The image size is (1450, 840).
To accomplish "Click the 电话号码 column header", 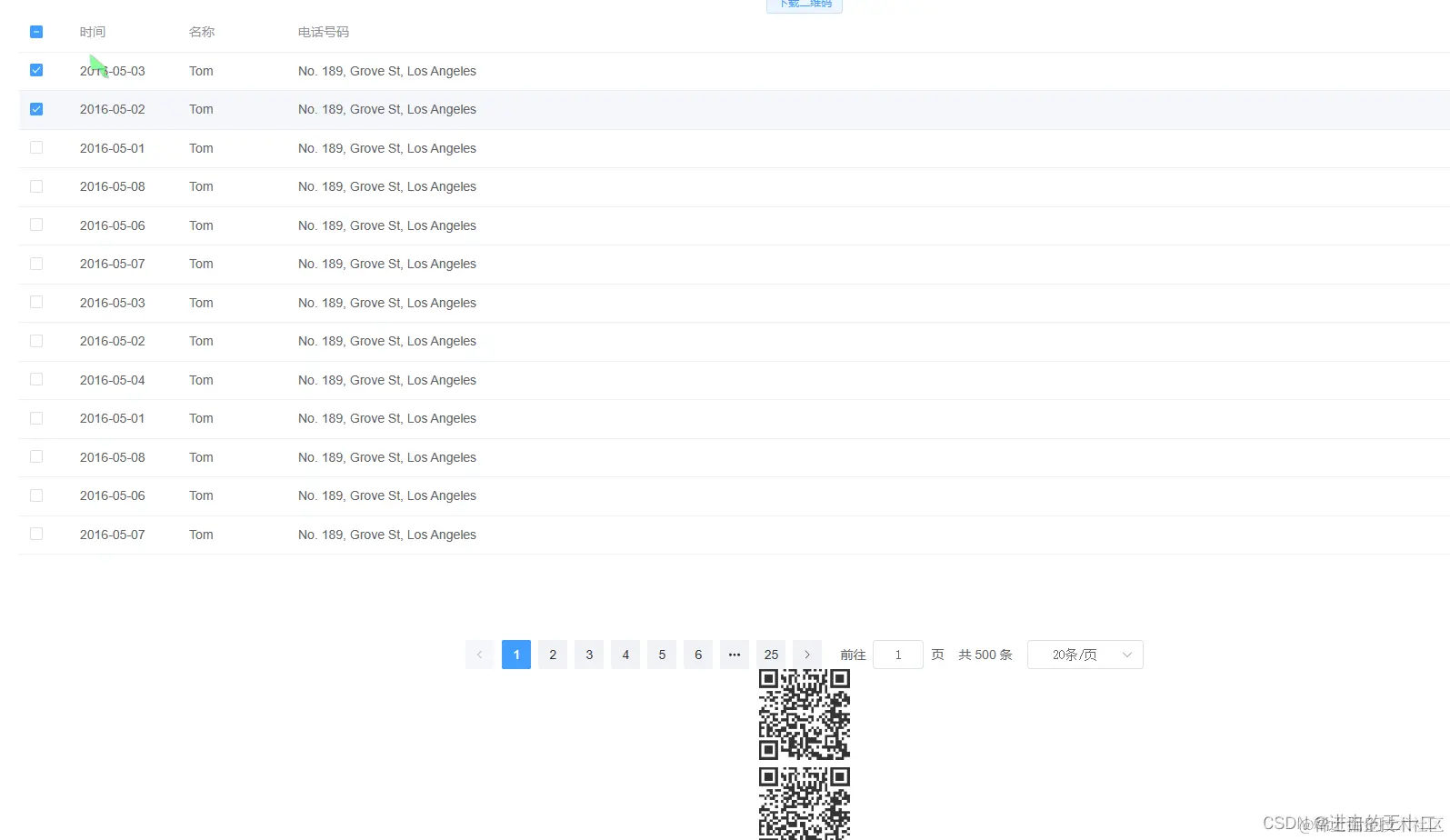I will (324, 32).
